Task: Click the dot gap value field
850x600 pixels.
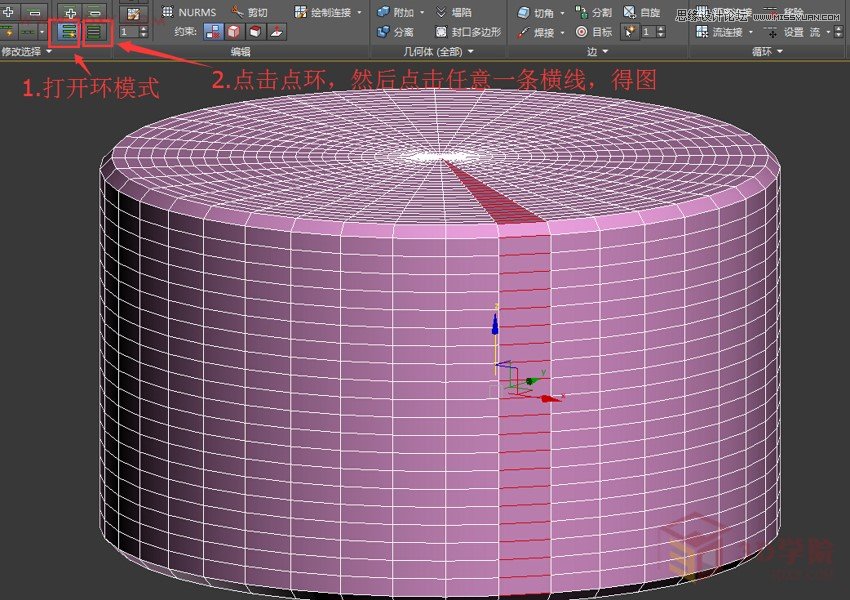Action: [x=129, y=32]
